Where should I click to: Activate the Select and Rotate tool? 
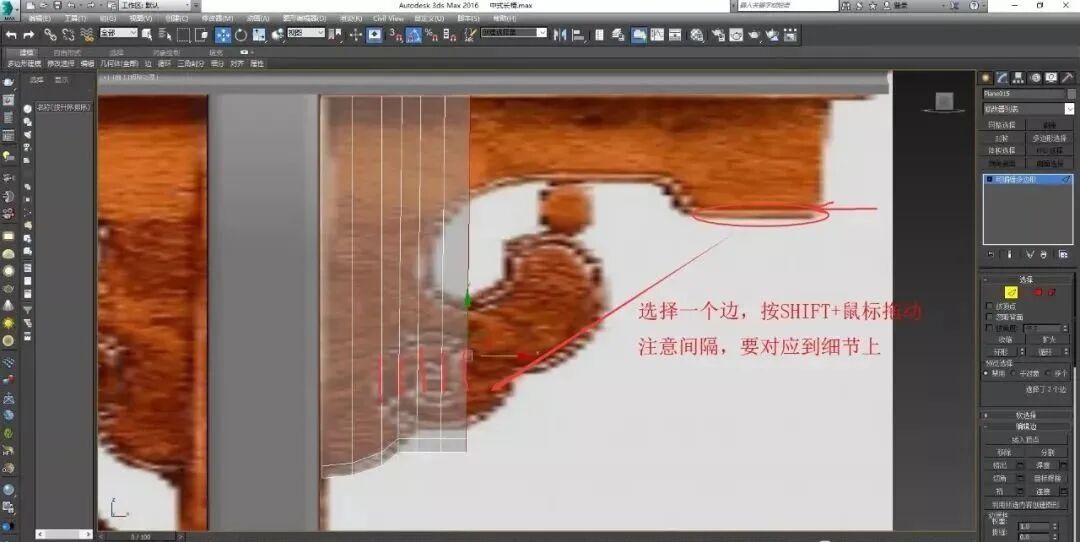(241, 34)
